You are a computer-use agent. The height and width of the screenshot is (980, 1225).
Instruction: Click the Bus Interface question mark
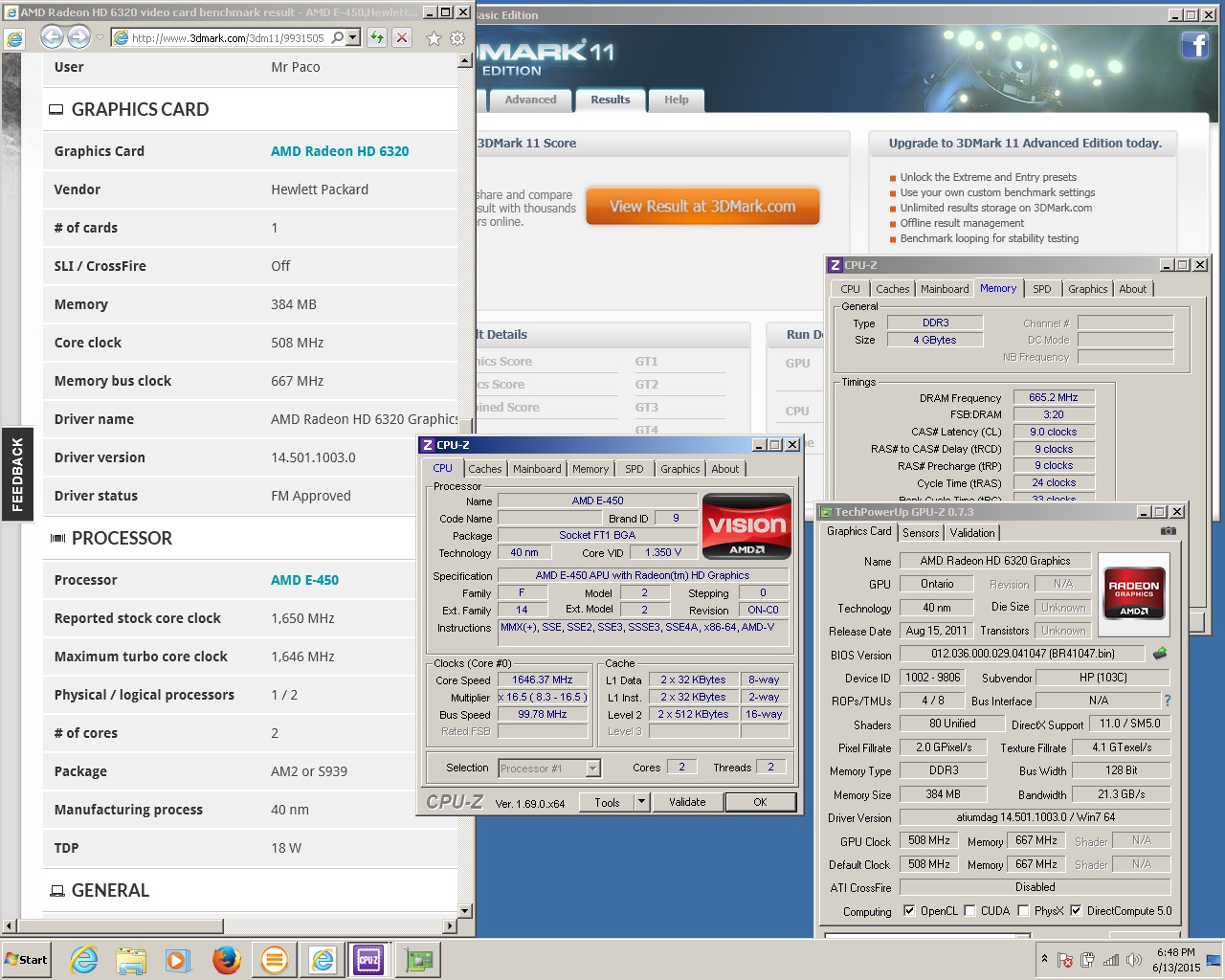[1167, 701]
